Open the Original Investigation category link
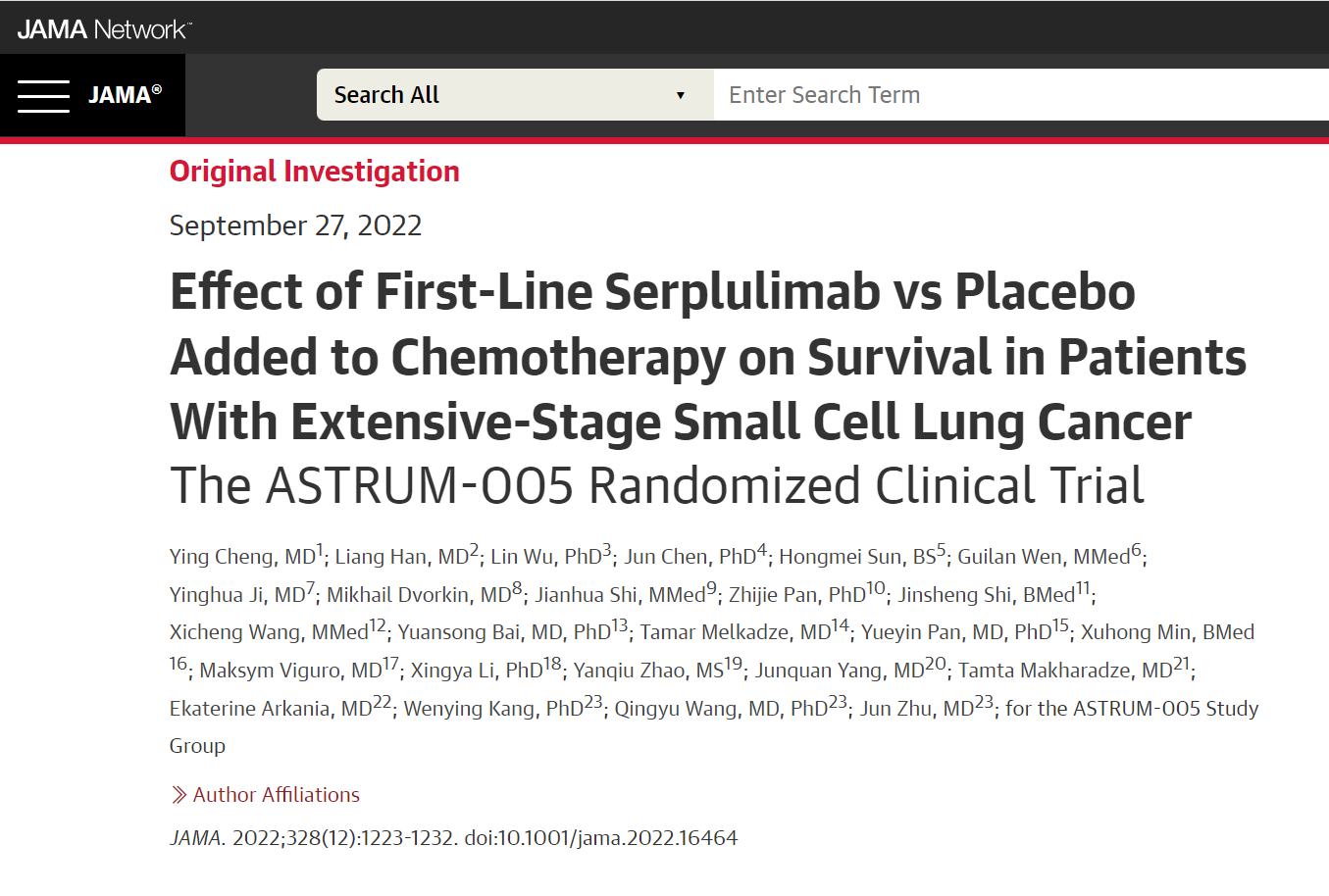Screen dimensions: 1329x896 point(314,172)
